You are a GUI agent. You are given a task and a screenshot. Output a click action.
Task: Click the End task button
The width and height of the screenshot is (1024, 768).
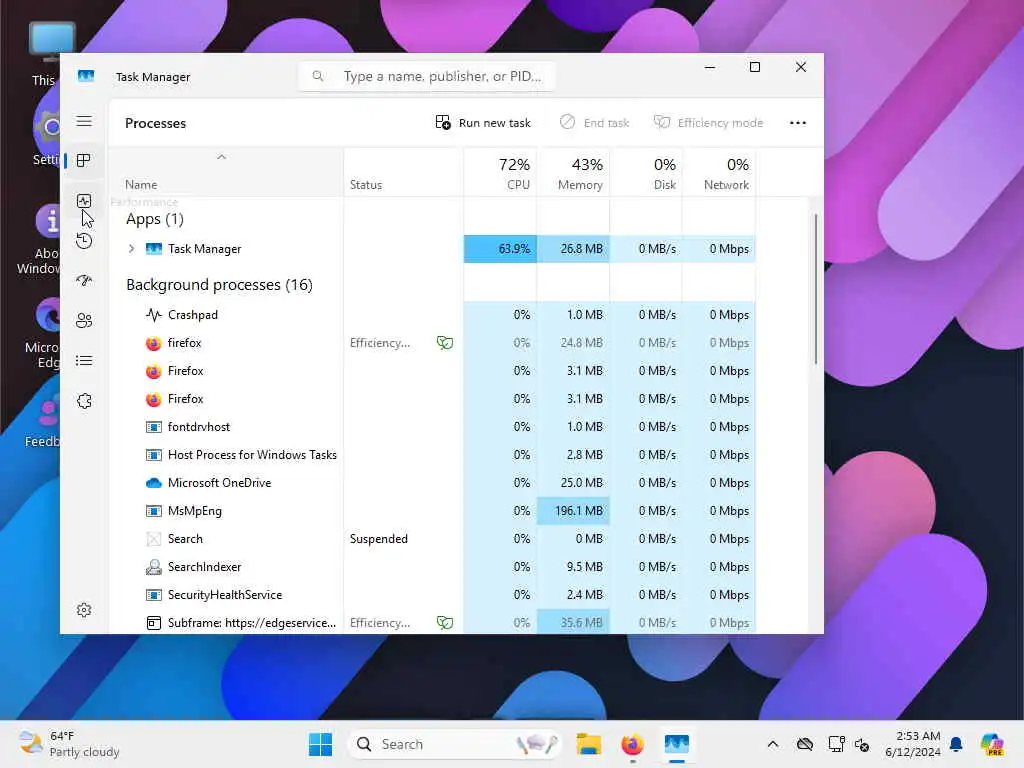click(594, 123)
